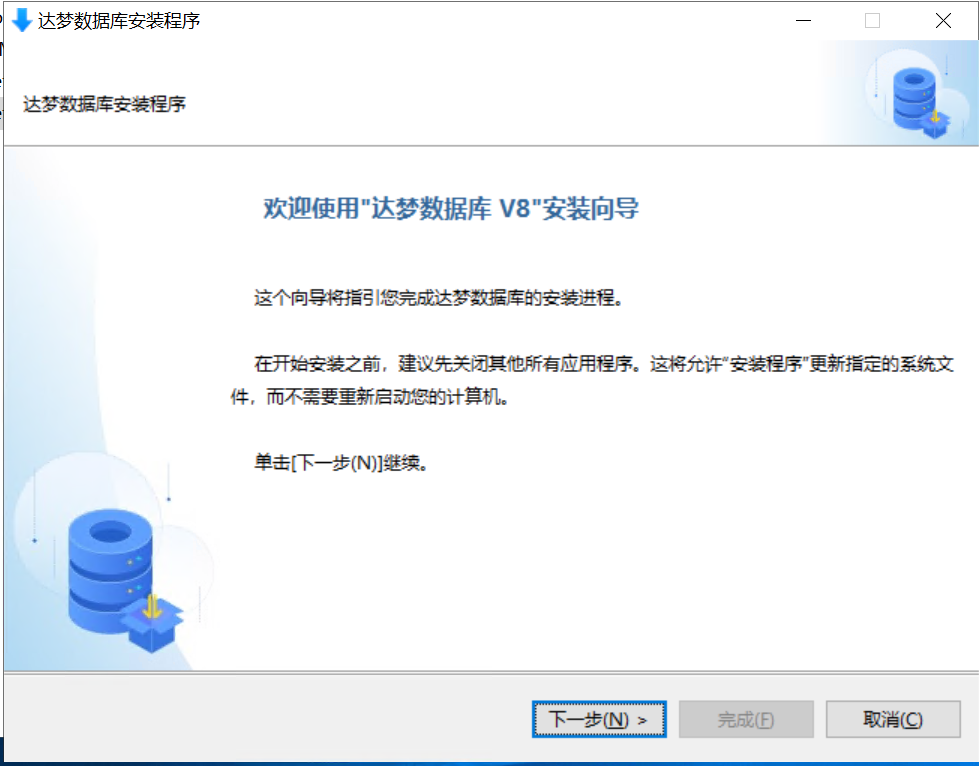The width and height of the screenshot is (979, 766).
Task: Click the disabled 完成(F) button
Action: click(746, 719)
